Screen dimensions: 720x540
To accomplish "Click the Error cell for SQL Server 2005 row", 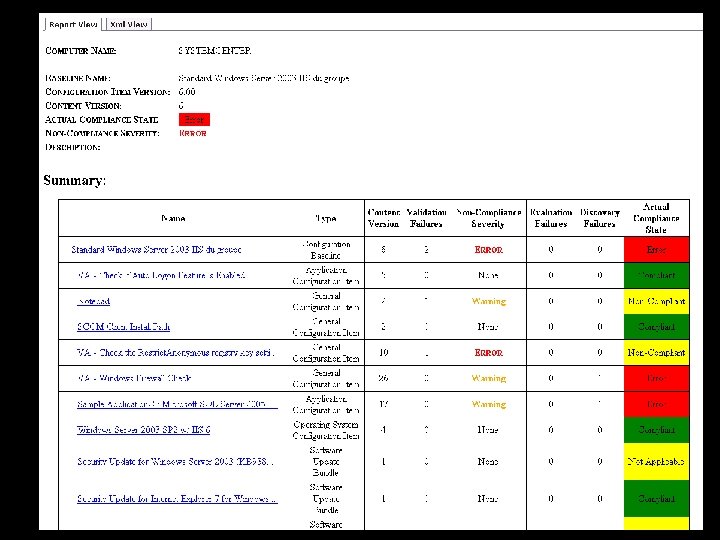I will coord(657,404).
